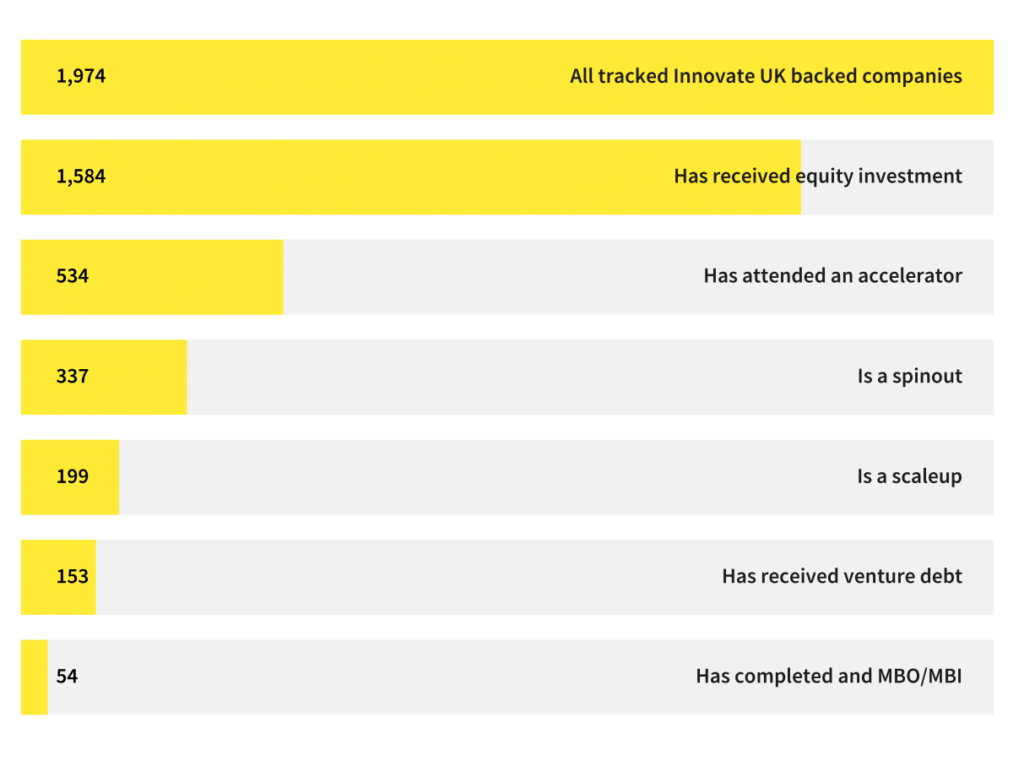Select the 'Has completed and MBO/MBI' label
Image resolution: width=1024 pixels, height=761 pixels.
[828, 676]
